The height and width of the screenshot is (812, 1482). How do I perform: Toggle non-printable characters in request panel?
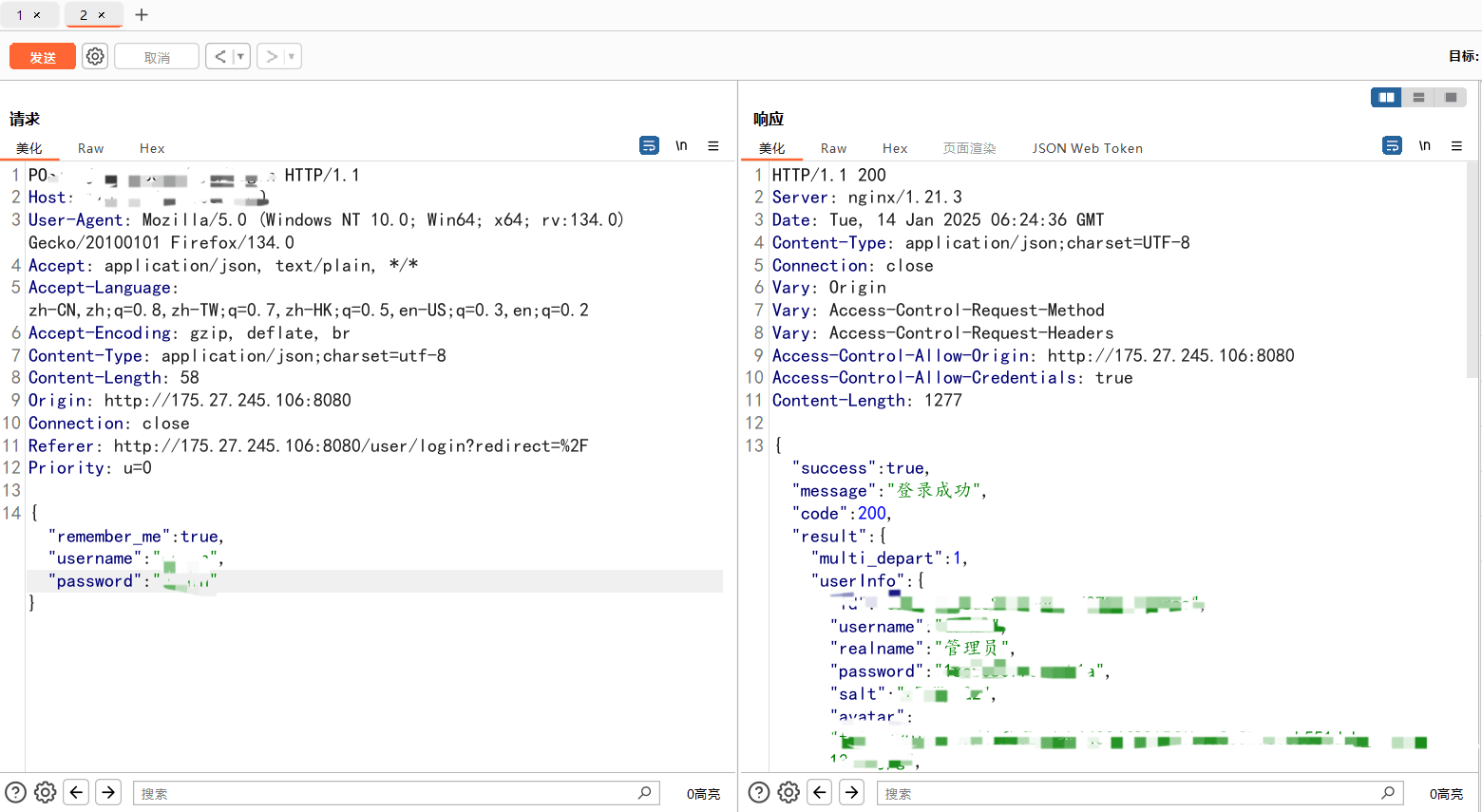click(x=681, y=145)
